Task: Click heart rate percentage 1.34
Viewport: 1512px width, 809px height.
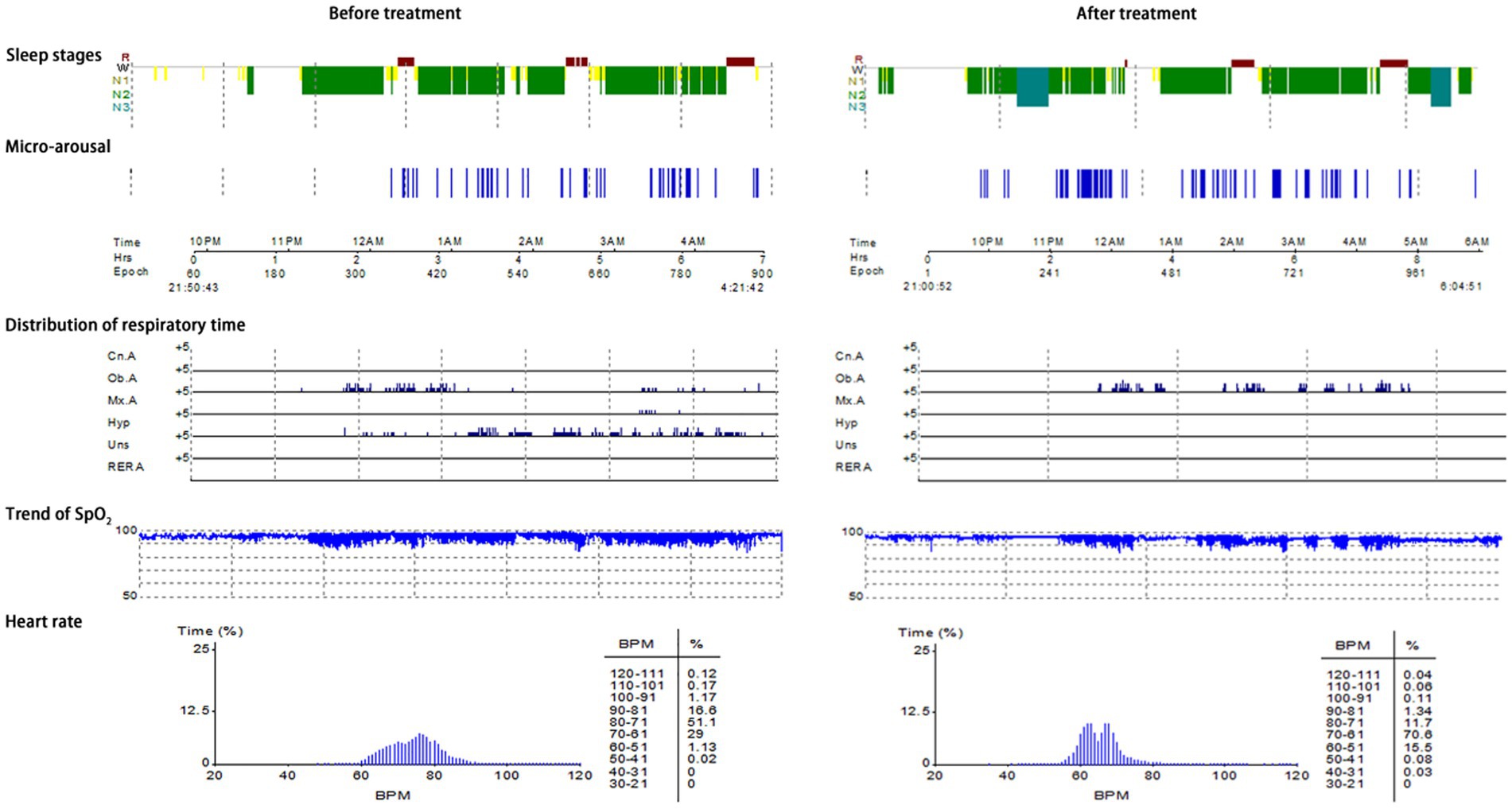Action: [x=1417, y=711]
